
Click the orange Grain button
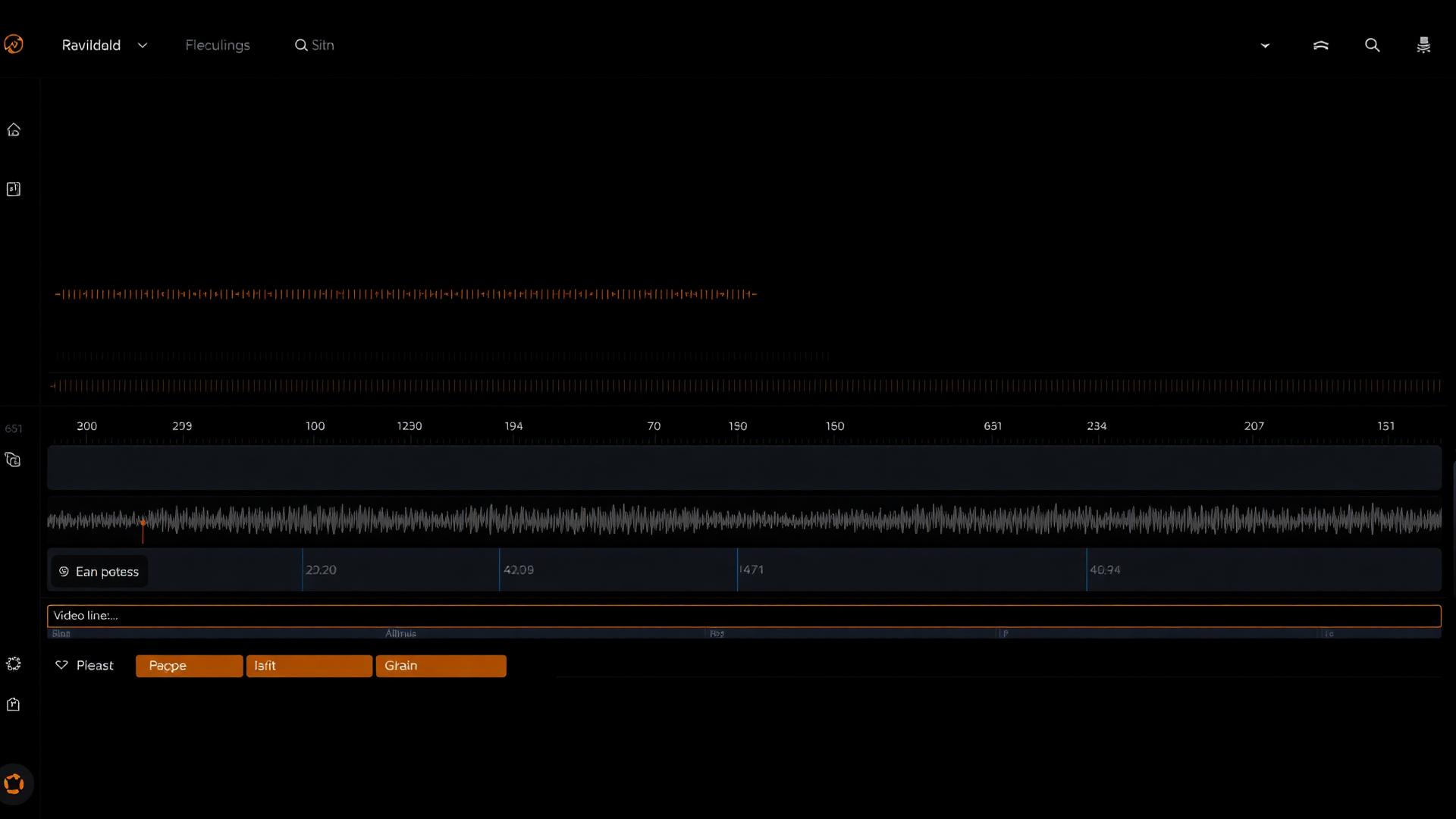[441, 666]
